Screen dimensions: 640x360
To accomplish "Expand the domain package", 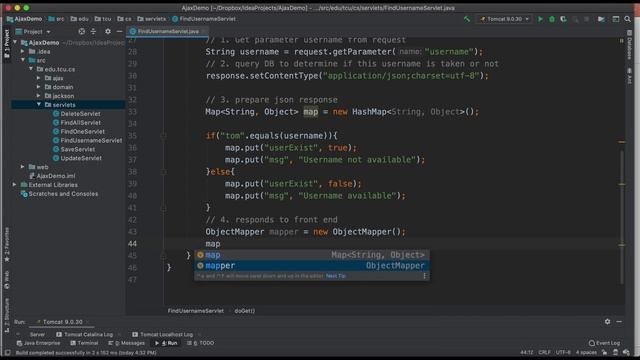I will pos(39,87).
